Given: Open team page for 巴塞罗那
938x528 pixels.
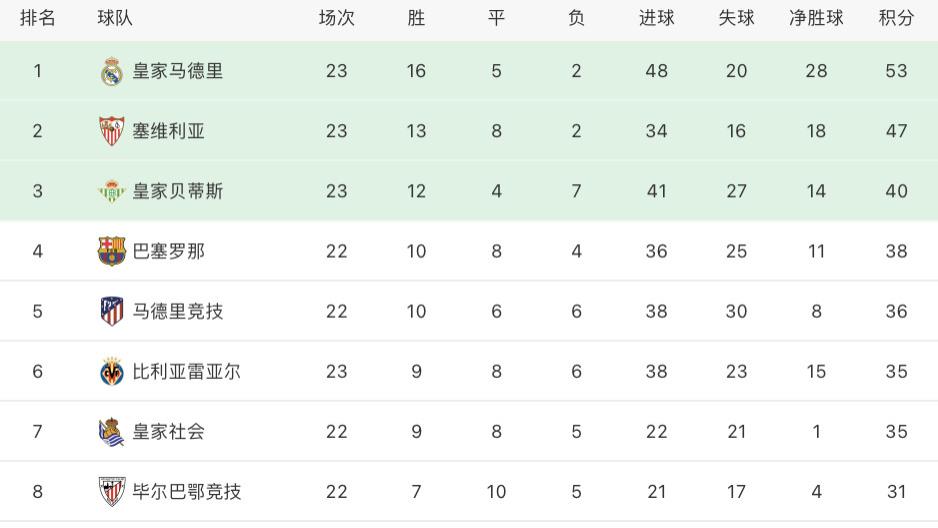Looking at the screenshot, I should (169, 251).
